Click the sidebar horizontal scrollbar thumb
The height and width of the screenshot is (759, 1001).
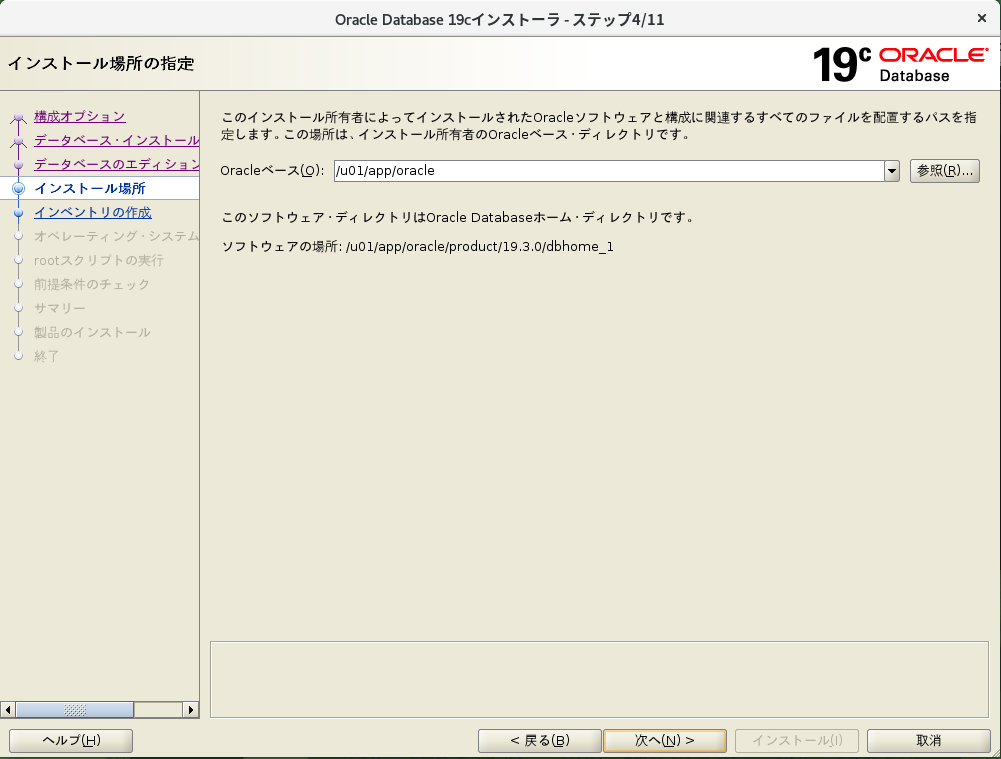pos(75,709)
